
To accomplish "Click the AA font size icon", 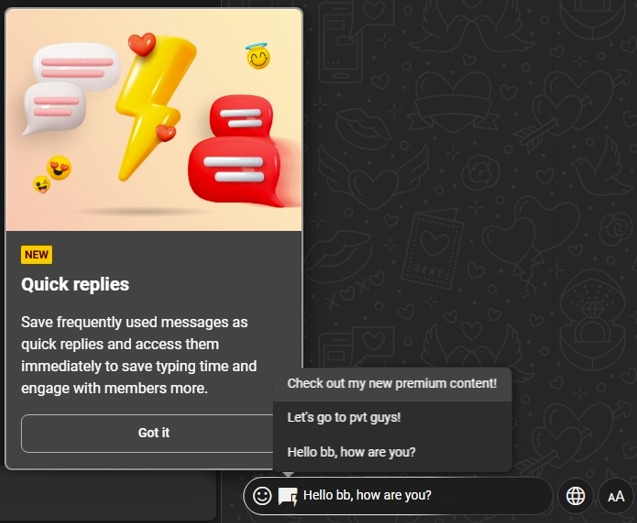I will 616,497.
